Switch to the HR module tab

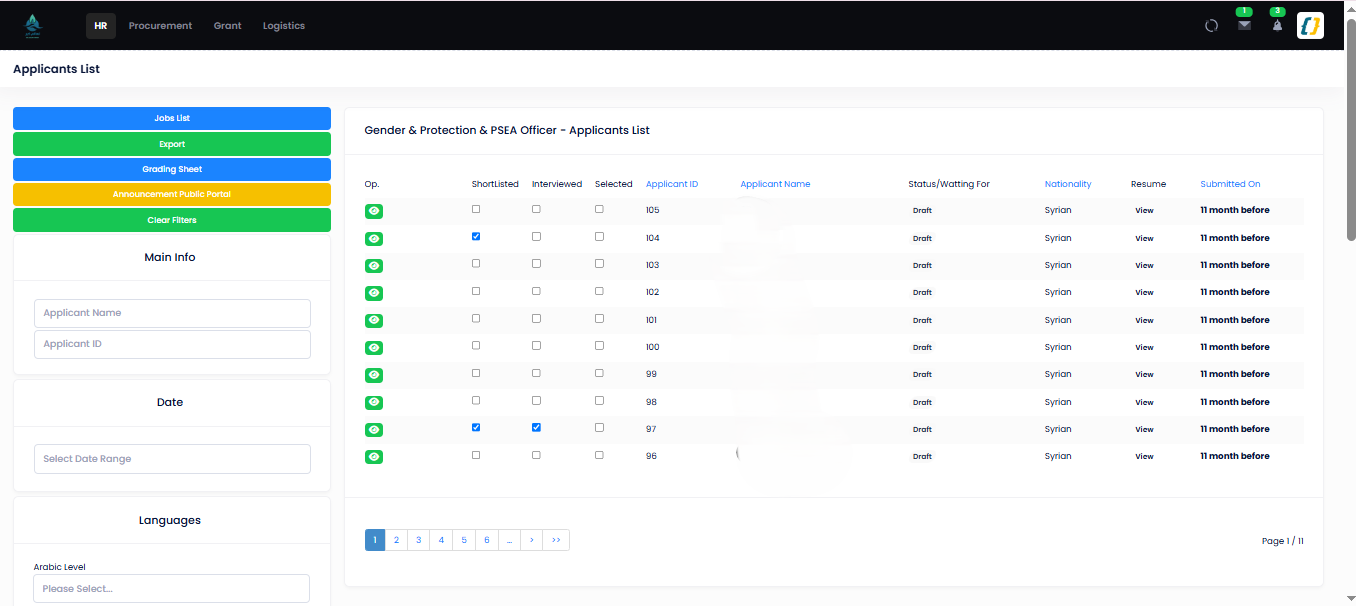coord(101,26)
